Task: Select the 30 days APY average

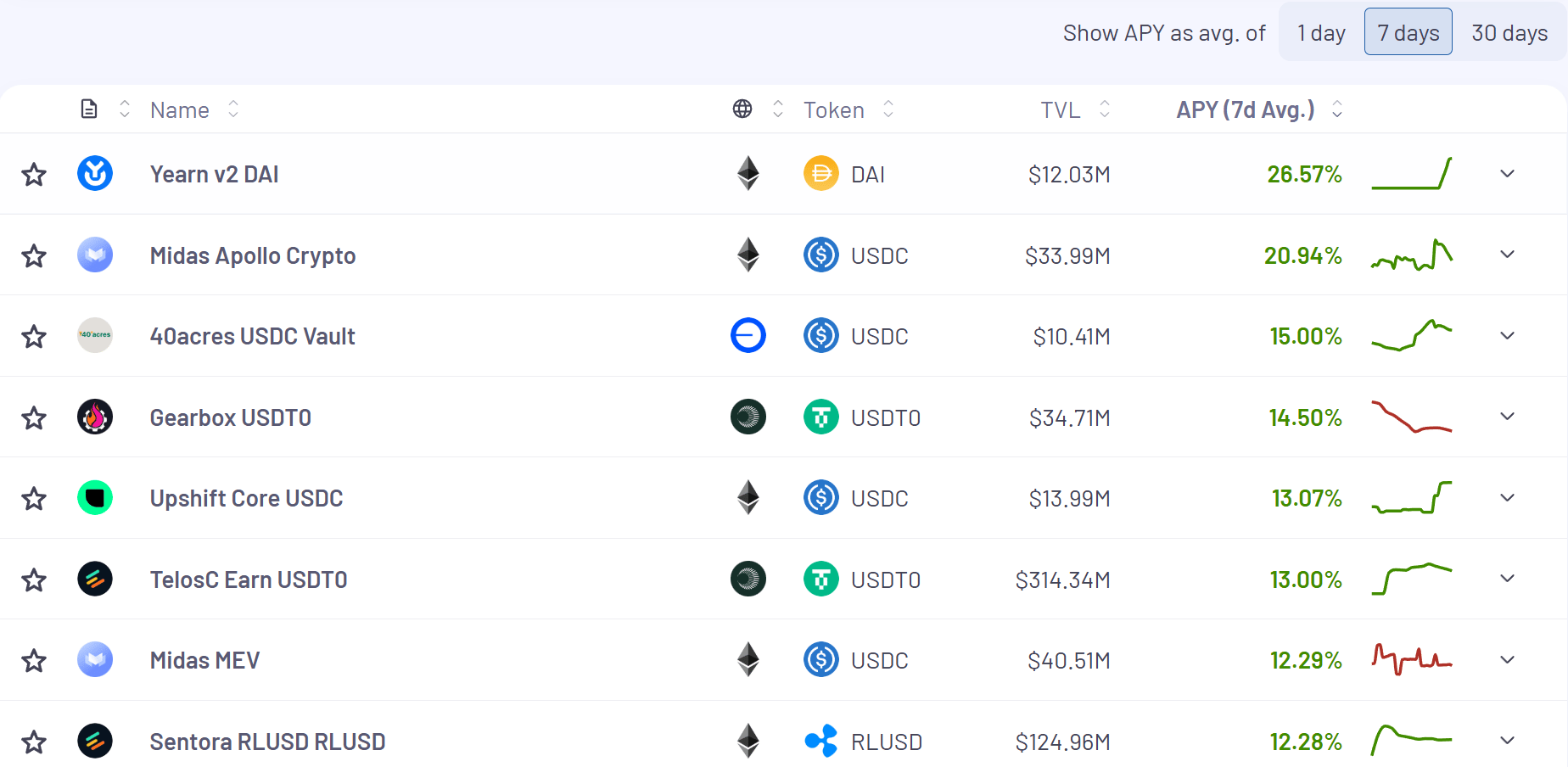Action: [x=1509, y=33]
